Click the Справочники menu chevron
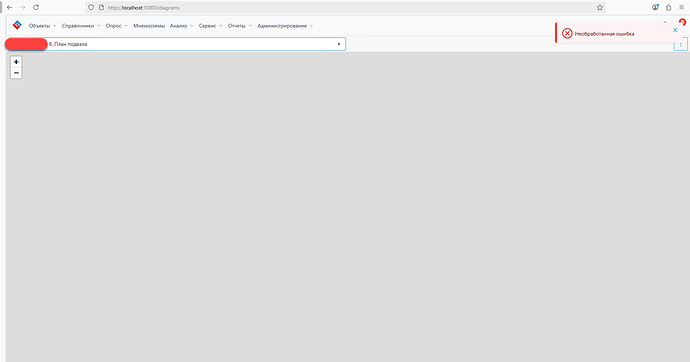This screenshot has height=362, width=690. point(99,26)
